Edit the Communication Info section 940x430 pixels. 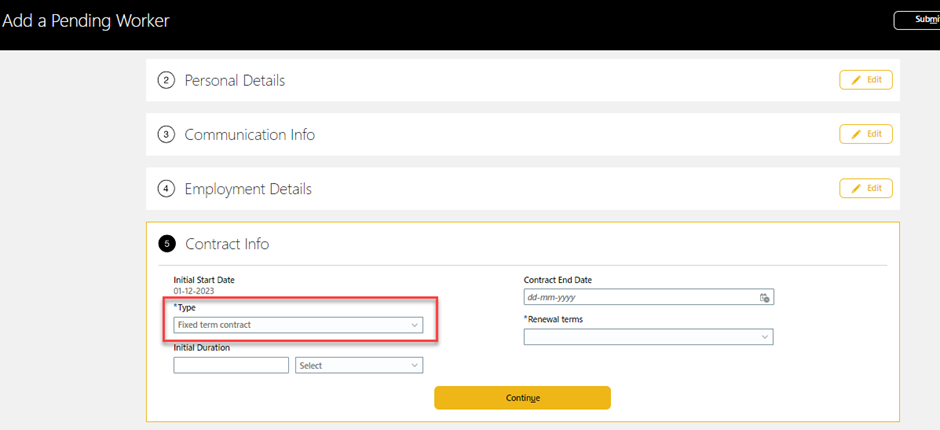pos(866,134)
